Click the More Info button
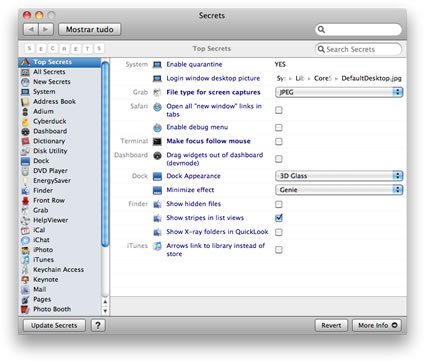 pyautogui.click(x=377, y=325)
